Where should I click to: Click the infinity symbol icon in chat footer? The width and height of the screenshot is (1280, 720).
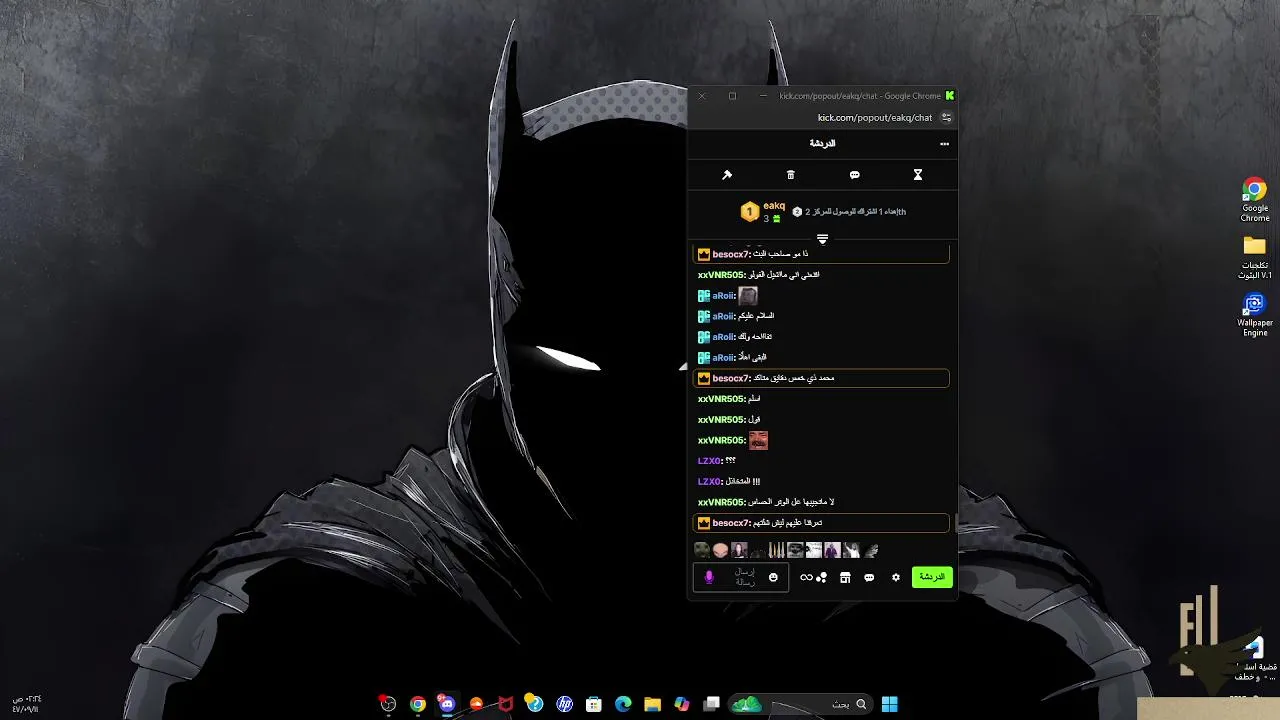[806, 577]
